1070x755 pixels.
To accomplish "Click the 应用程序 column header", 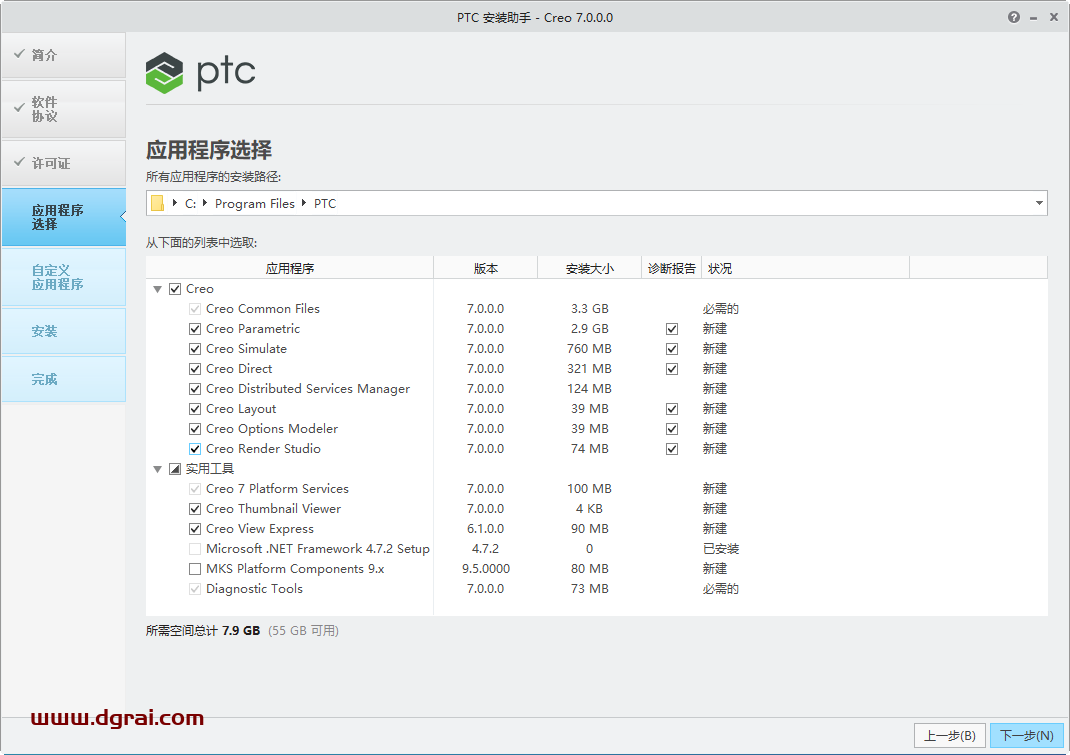I will pos(289,268).
